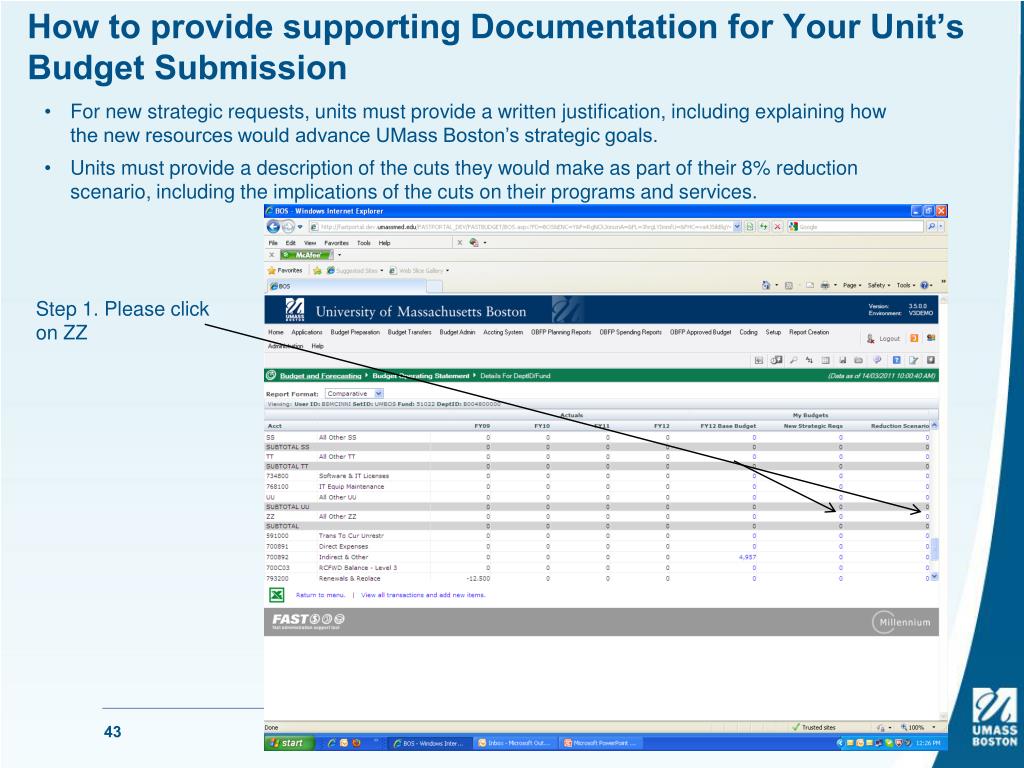Click the chat bubble icon in FAST toolbar

877,360
